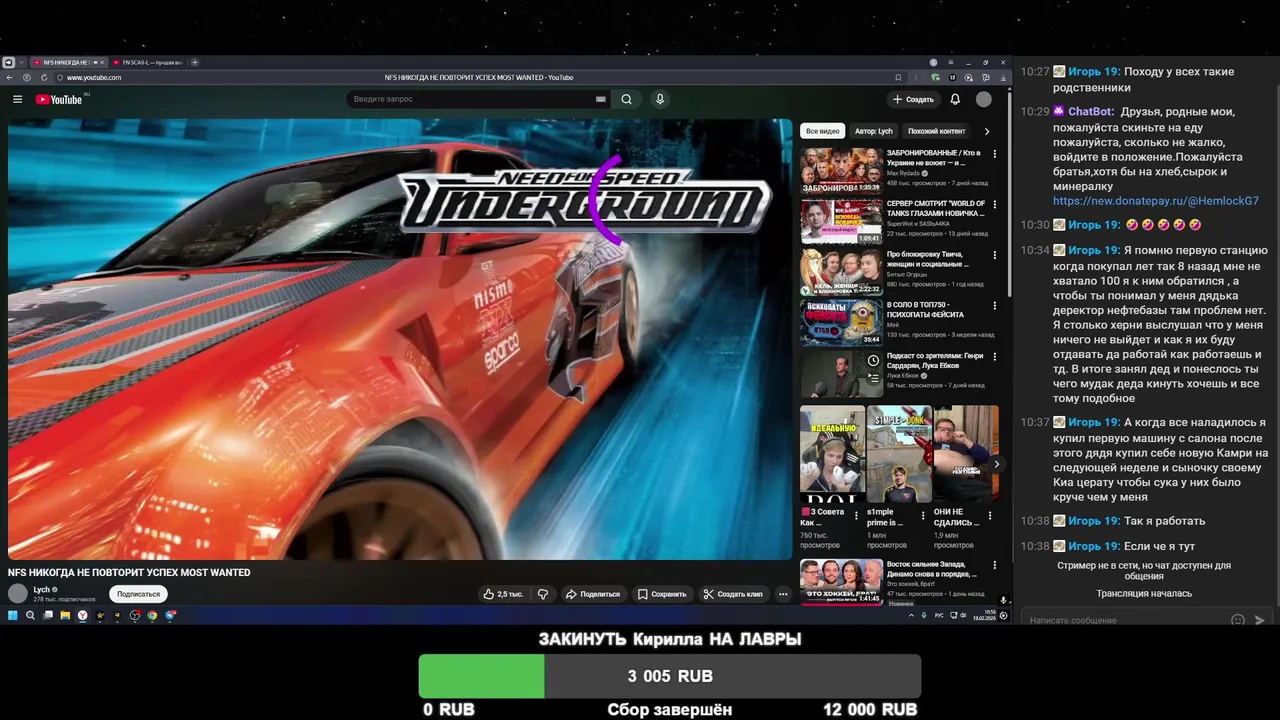1280x720 pixels.
Task: Open the Chrome icon on the taskbar
Action: pyautogui.click(x=152, y=616)
